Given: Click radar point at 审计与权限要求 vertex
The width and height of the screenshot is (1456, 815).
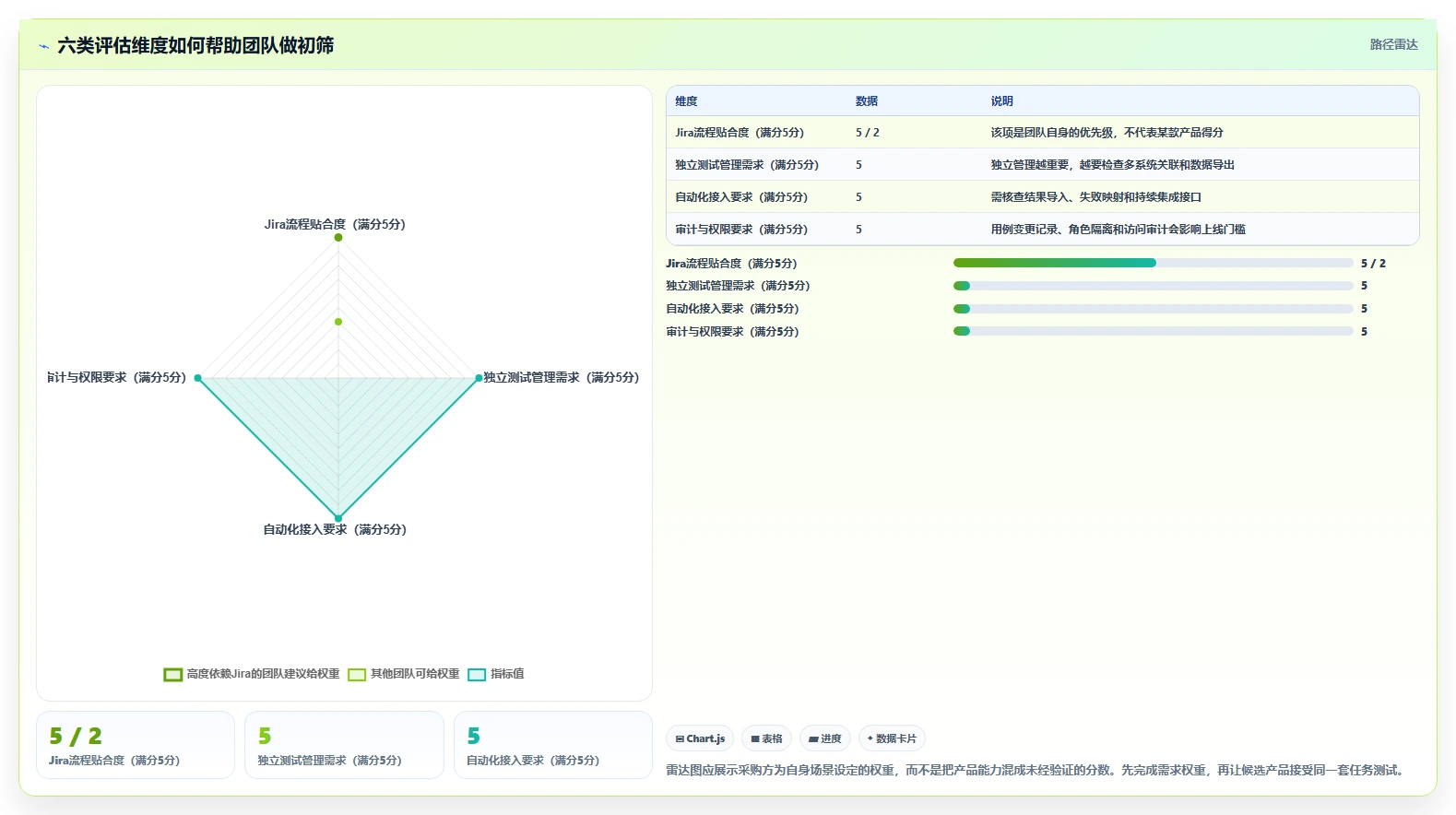Looking at the screenshot, I should [x=197, y=378].
